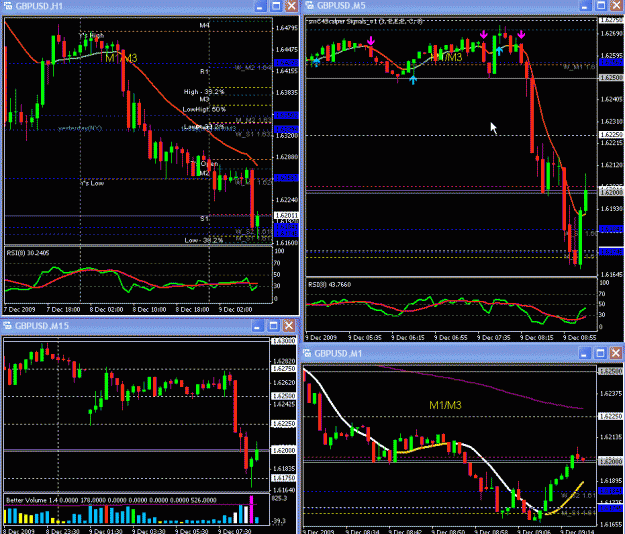Image resolution: width=625 pixels, height=534 pixels.
Task: Click the High - 38.2% level label
Action: coord(204,92)
